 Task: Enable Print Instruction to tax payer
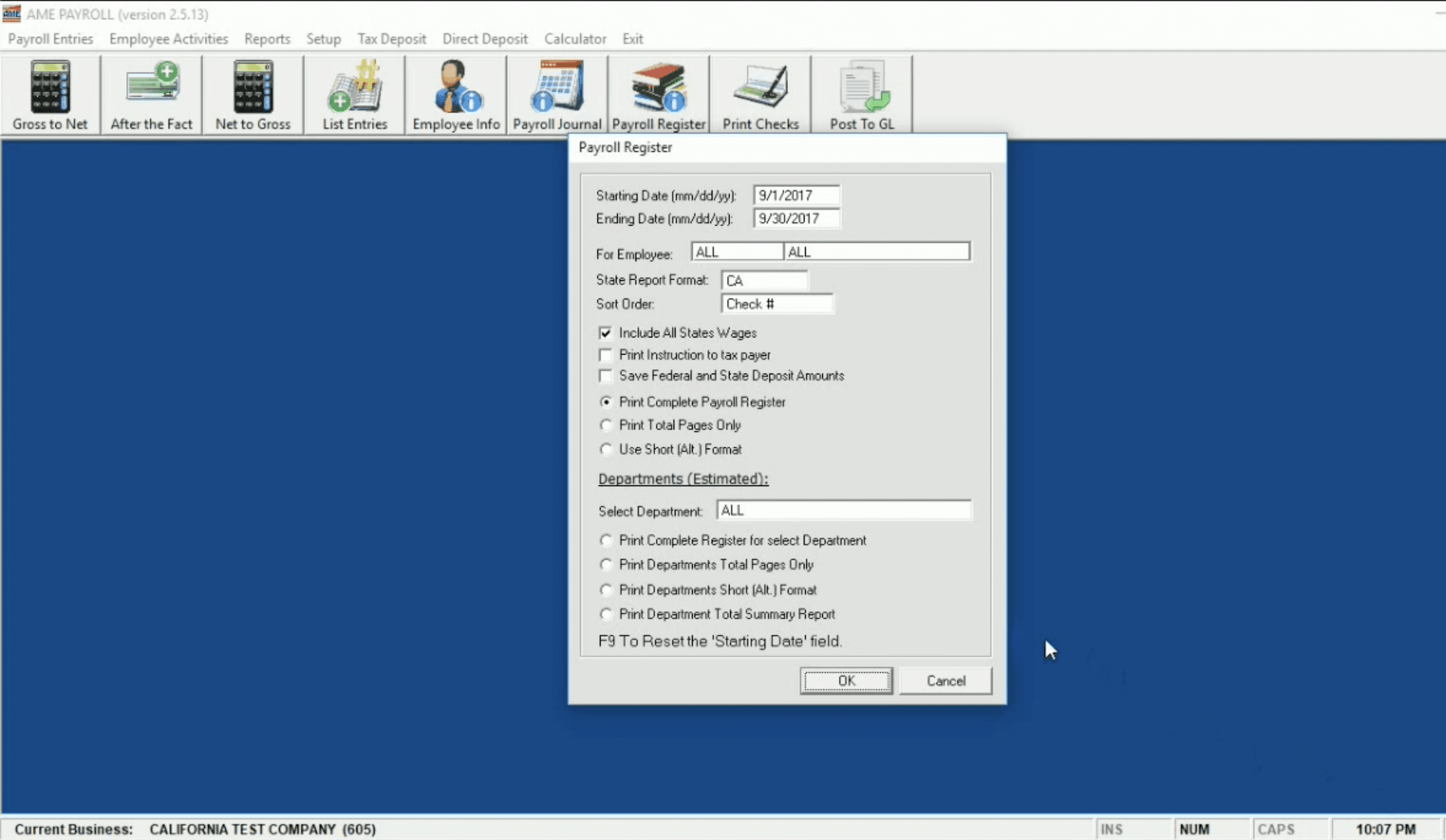pos(606,355)
